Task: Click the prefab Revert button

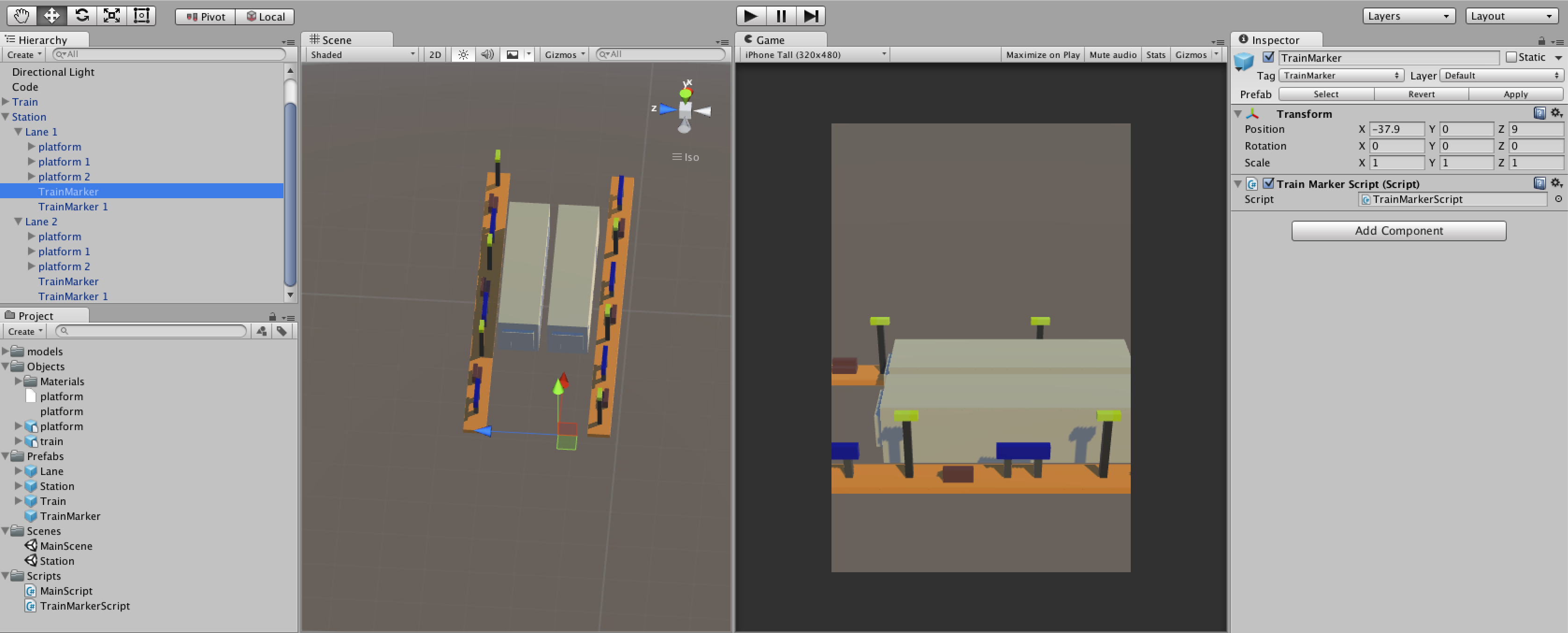Action: (x=1421, y=94)
